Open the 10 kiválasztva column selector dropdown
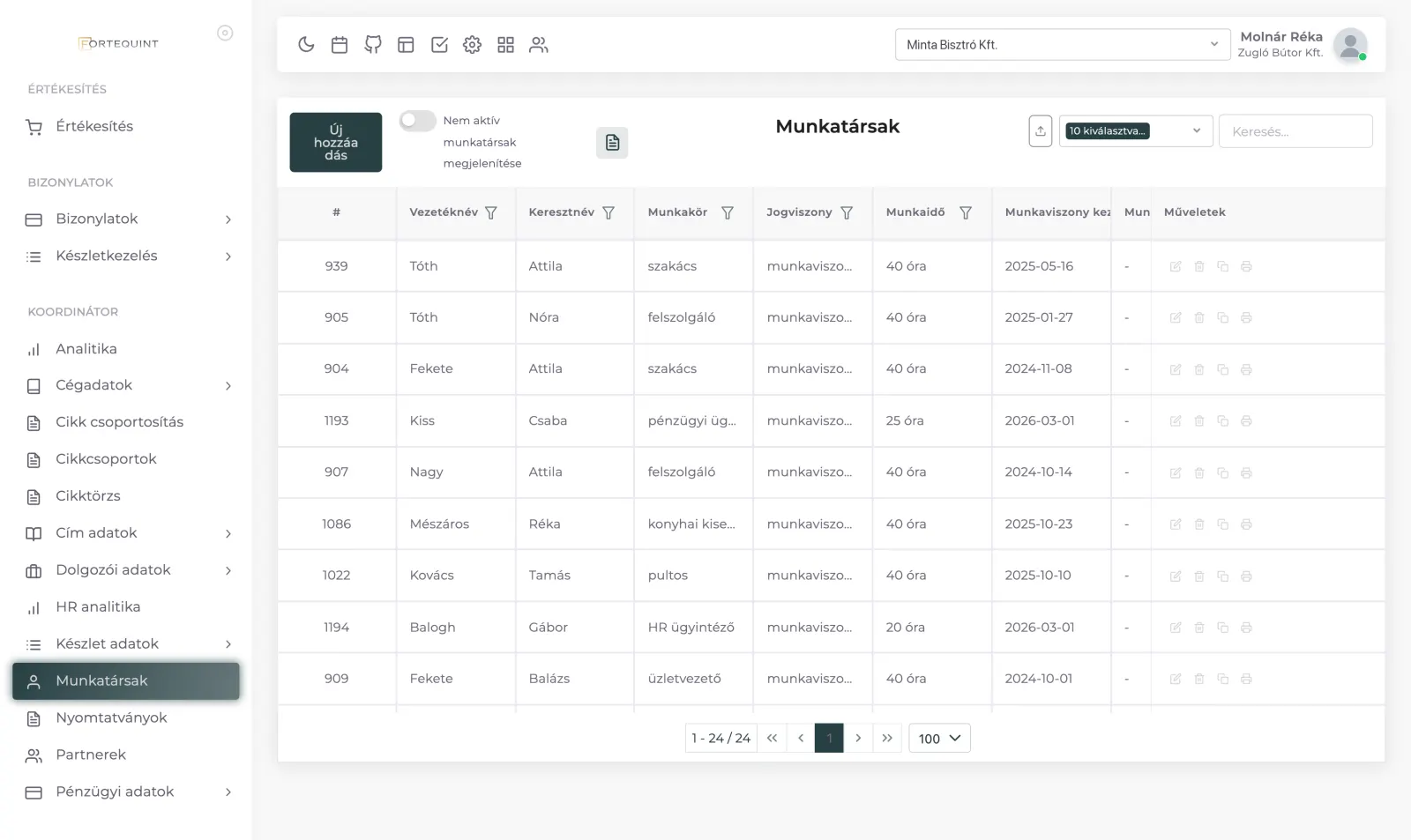This screenshot has width=1411, height=840. point(1136,131)
